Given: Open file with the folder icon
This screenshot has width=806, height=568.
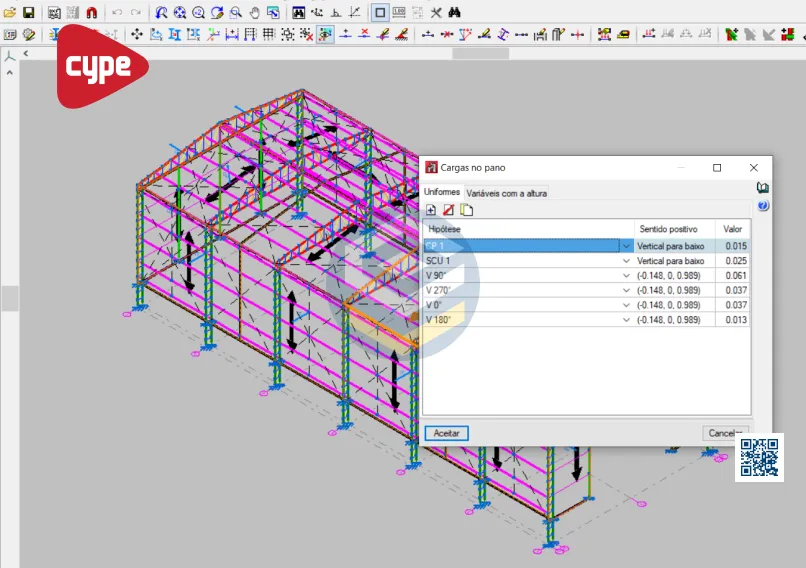Looking at the screenshot, I should click(10, 13).
